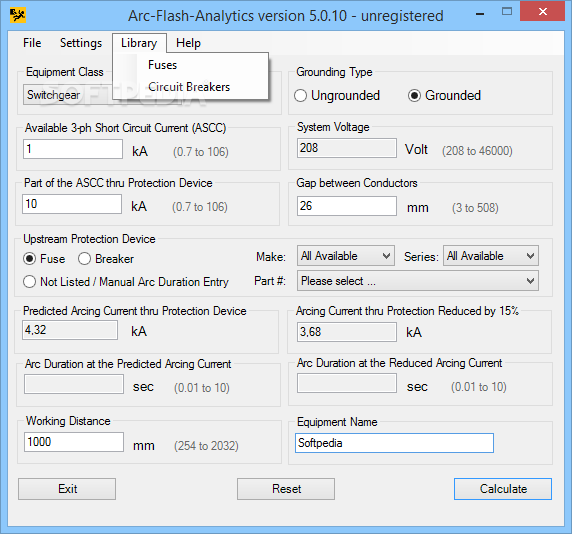Click the Reset button
This screenshot has height=534, width=572.
(x=286, y=489)
